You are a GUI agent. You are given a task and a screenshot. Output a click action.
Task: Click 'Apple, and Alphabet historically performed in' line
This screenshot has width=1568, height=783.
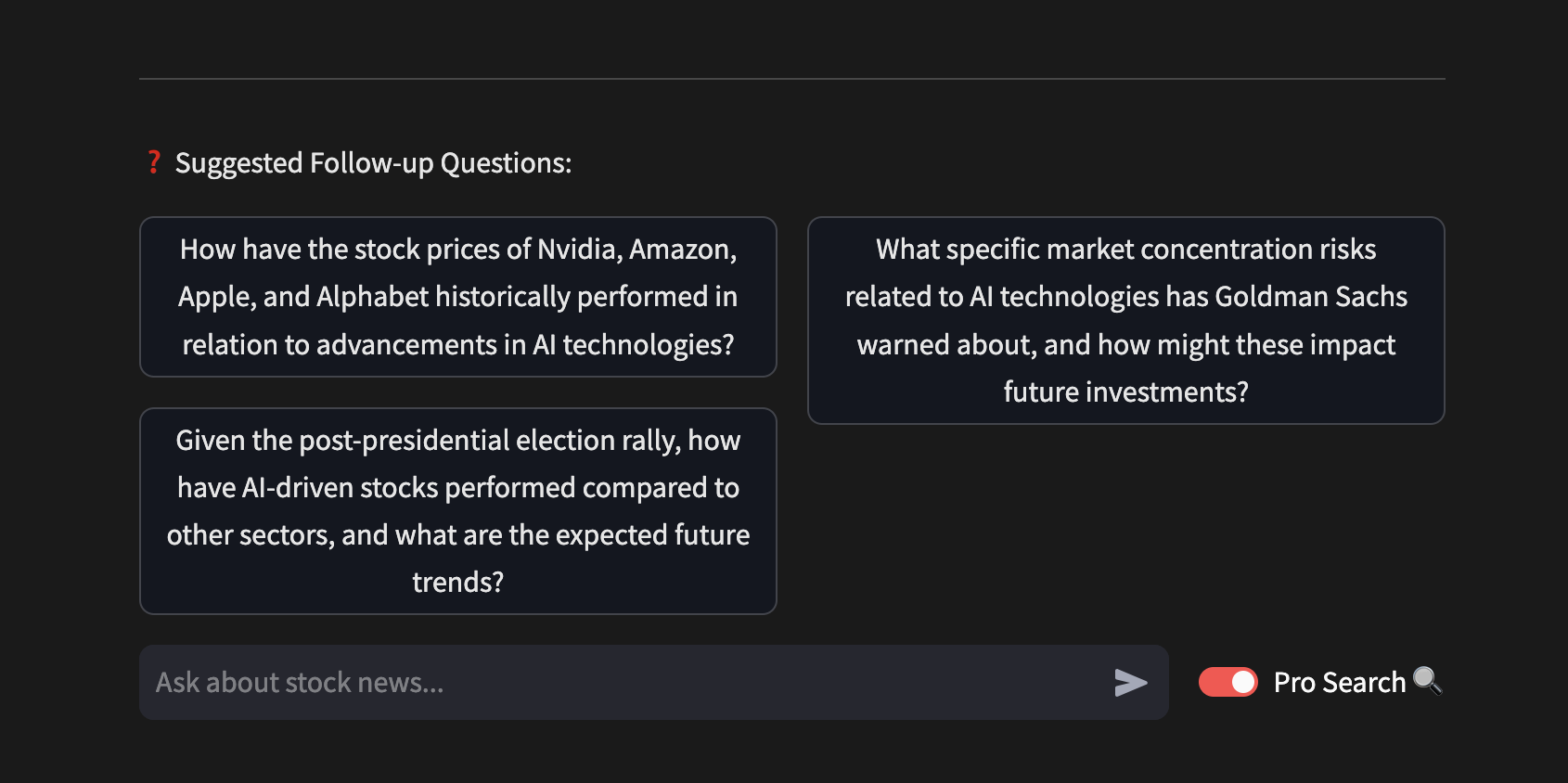pos(457,297)
